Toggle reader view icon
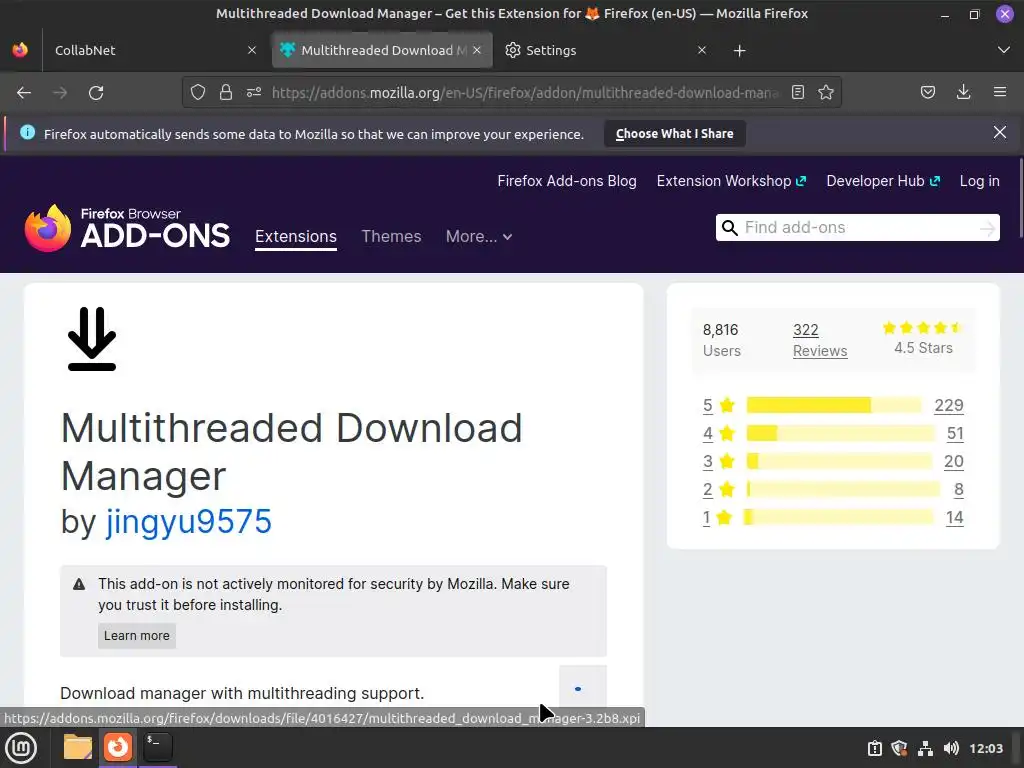This screenshot has height=768, width=1024. (x=797, y=92)
